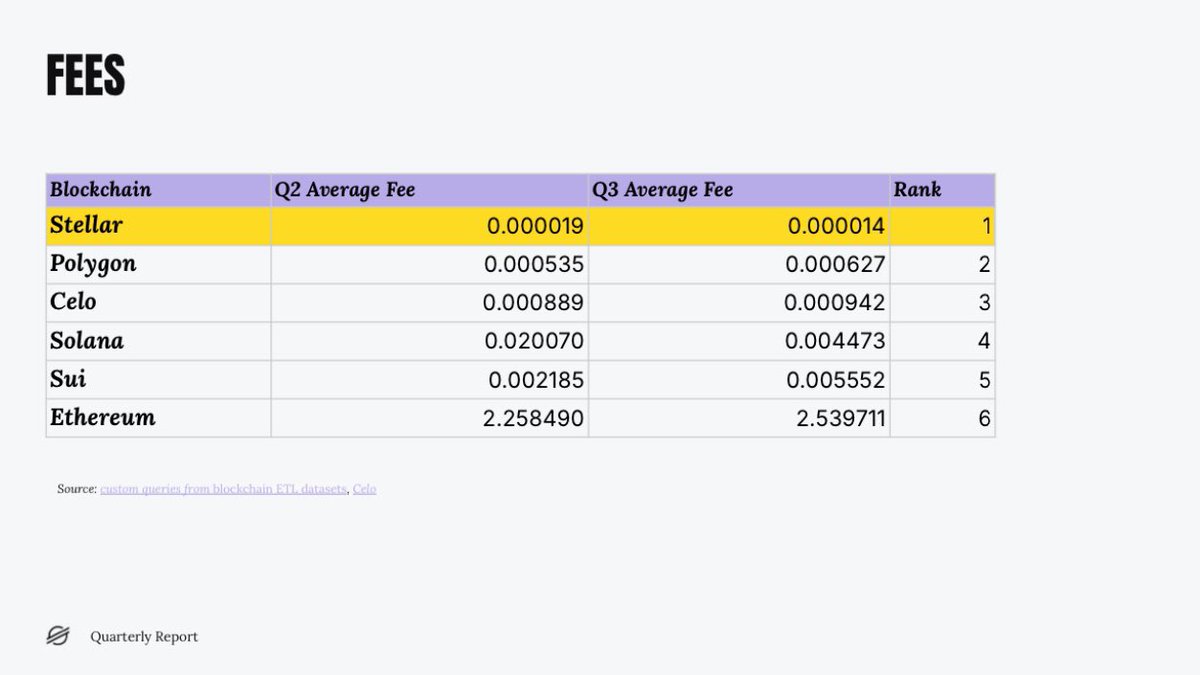The image size is (1200, 675).
Task: Click the Quarterly Report footer label
Action: point(144,637)
